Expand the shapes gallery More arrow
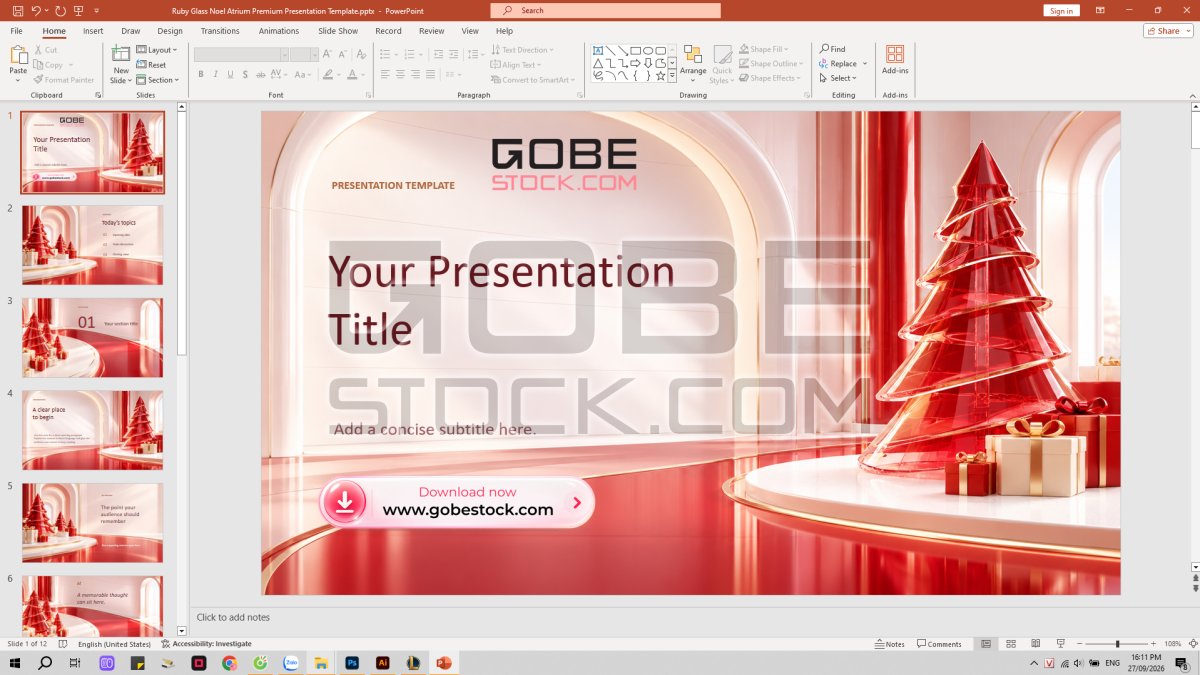 (672, 75)
